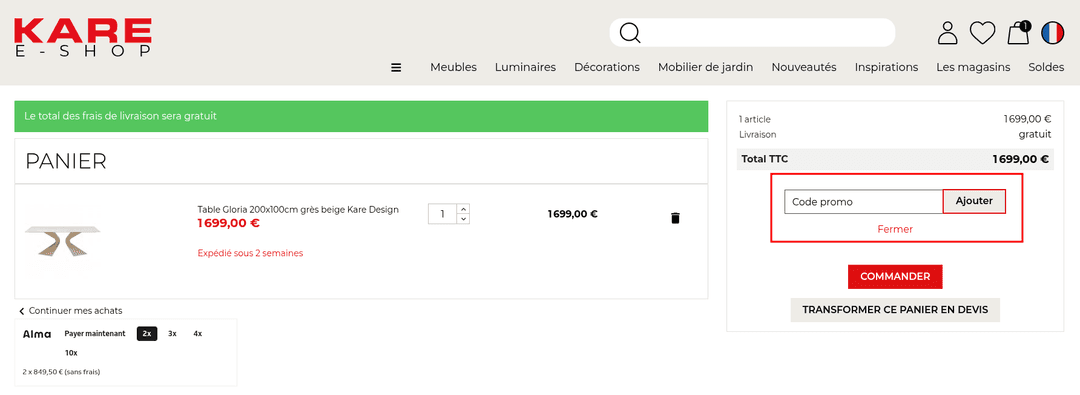Click the 1 article summary label

(754, 119)
